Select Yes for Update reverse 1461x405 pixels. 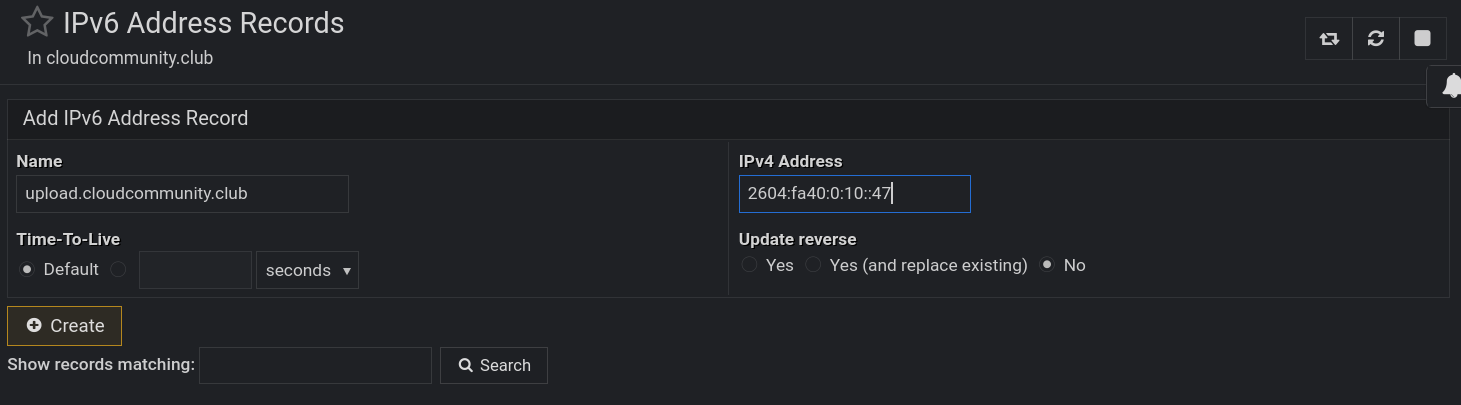749,265
